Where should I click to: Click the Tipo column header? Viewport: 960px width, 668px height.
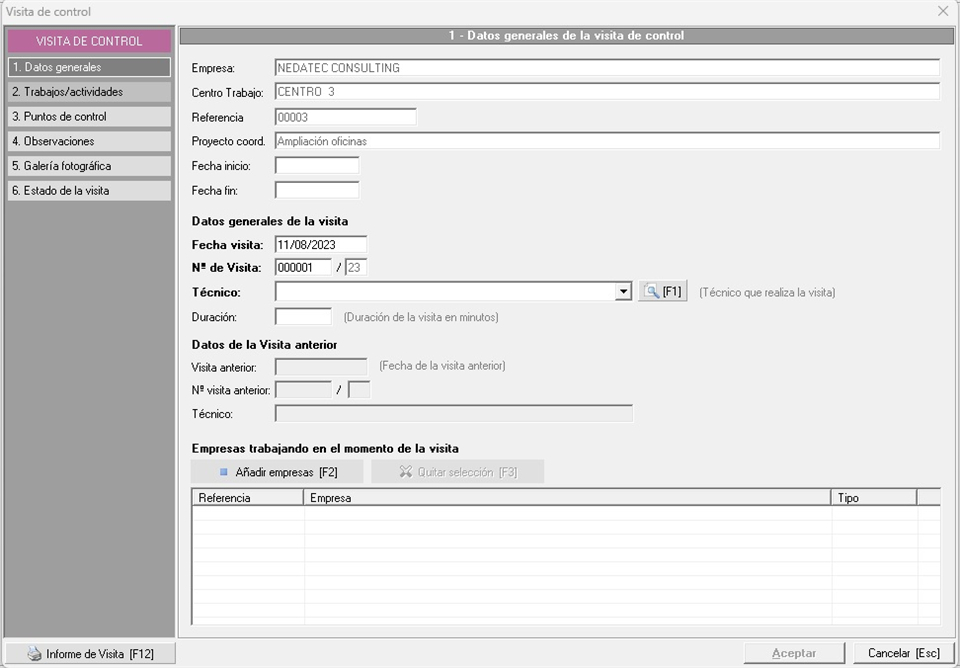coord(872,497)
